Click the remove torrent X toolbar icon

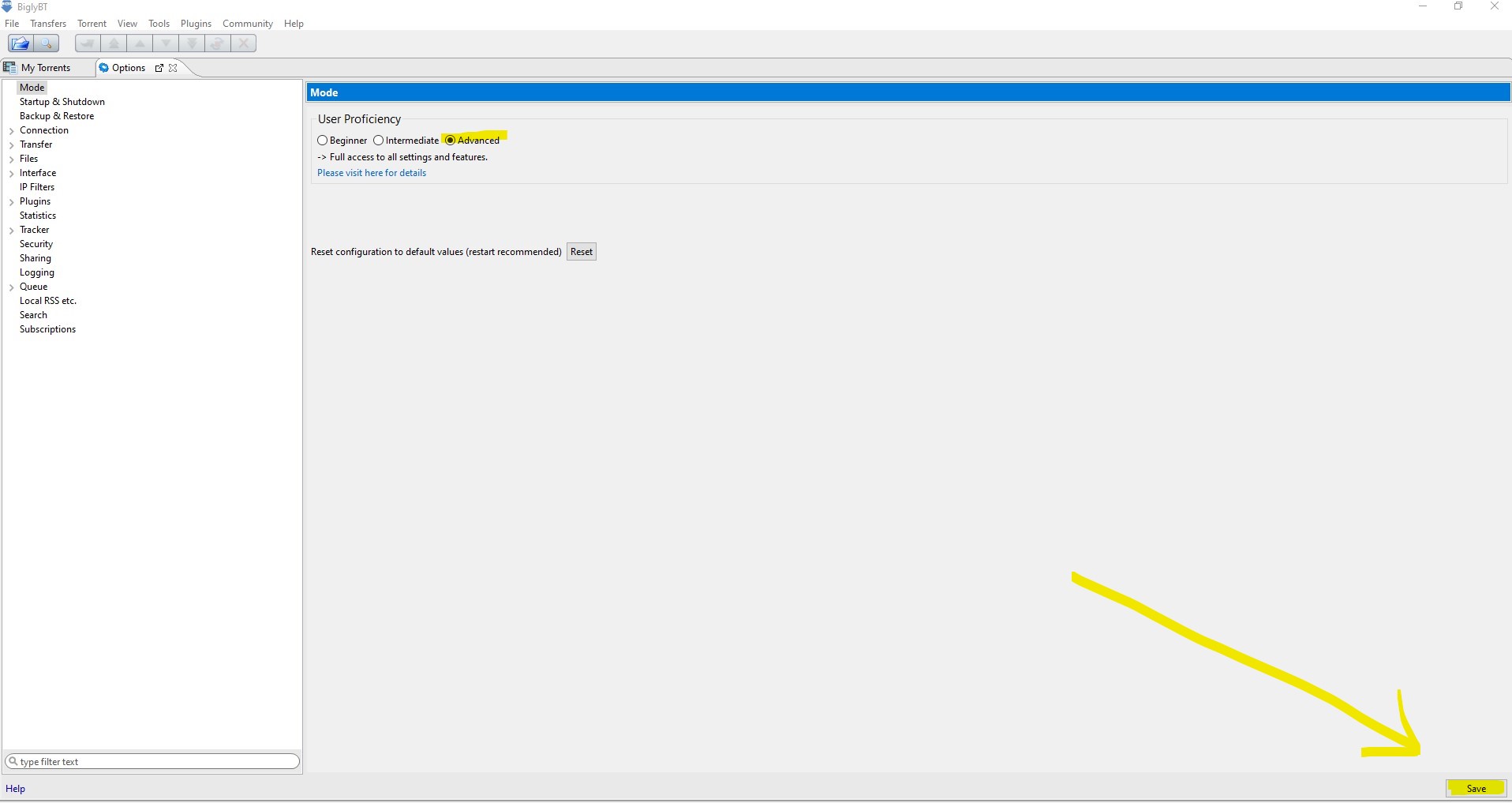244,43
